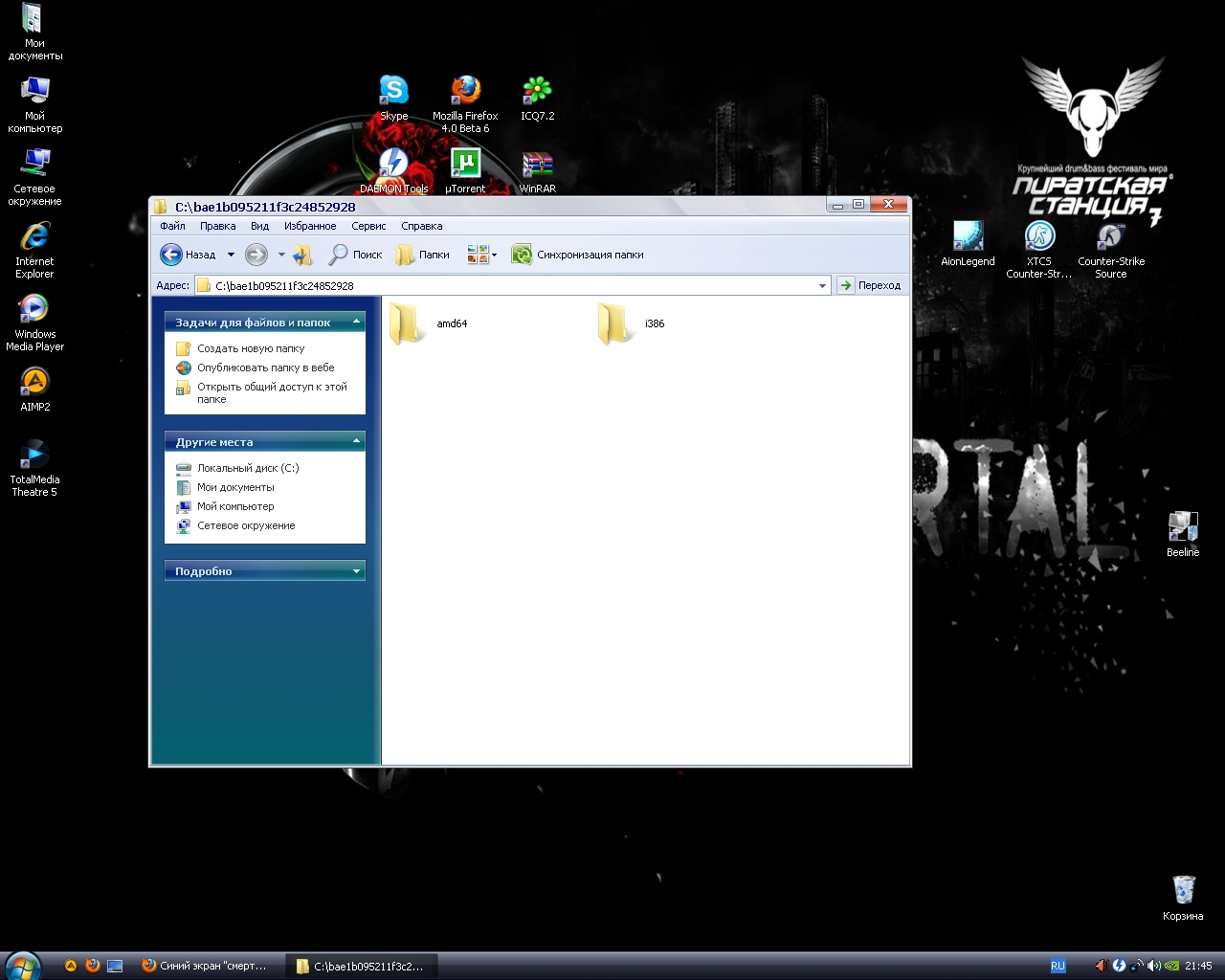Click the Firefox quick launch icon in taskbar
The width and height of the screenshot is (1225, 980).
[93, 966]
